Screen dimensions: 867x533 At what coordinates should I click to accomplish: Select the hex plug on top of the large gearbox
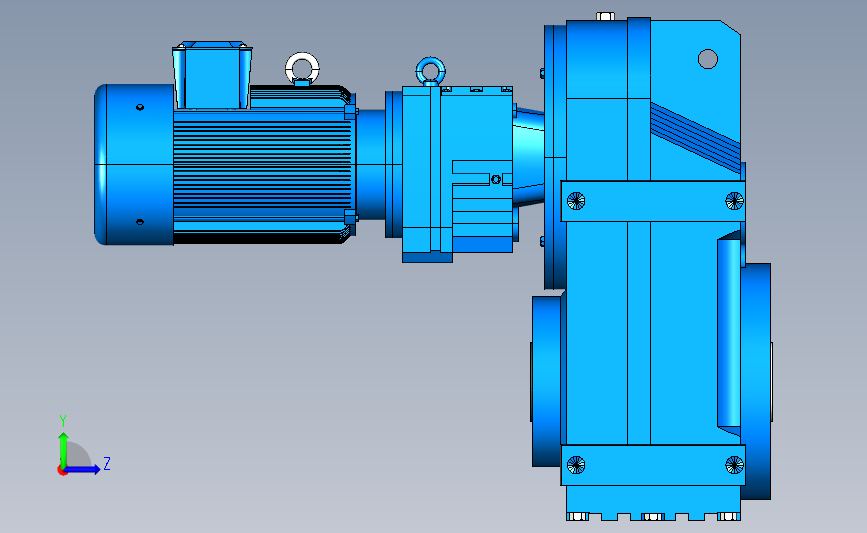pos(605,16)
